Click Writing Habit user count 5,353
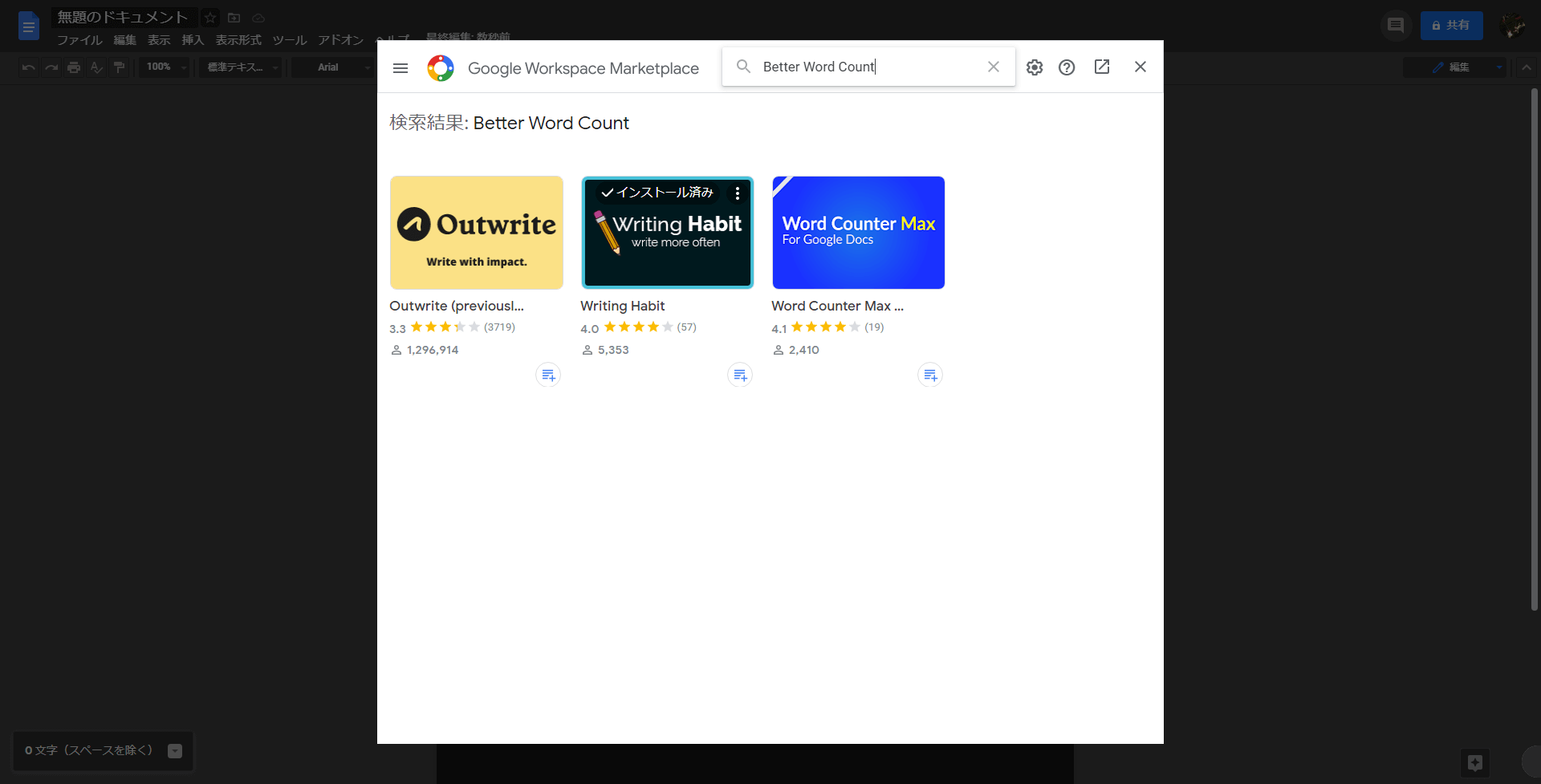 (605, 350)
